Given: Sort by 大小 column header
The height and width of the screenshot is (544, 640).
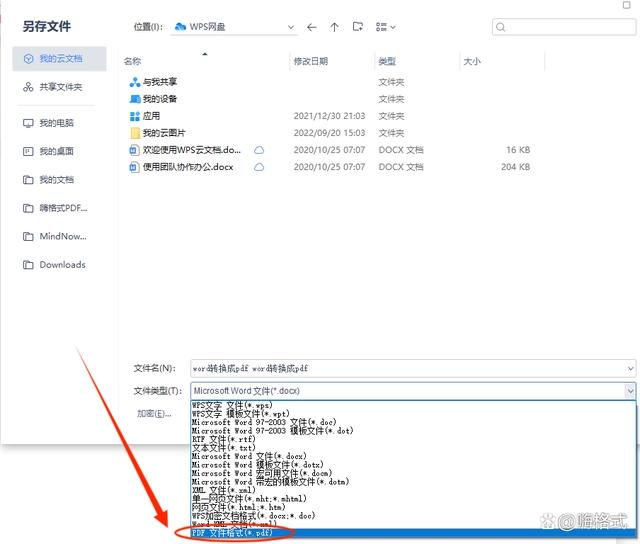Looking at the screenshot, I should pyautogui.click(x=472, y=61).
